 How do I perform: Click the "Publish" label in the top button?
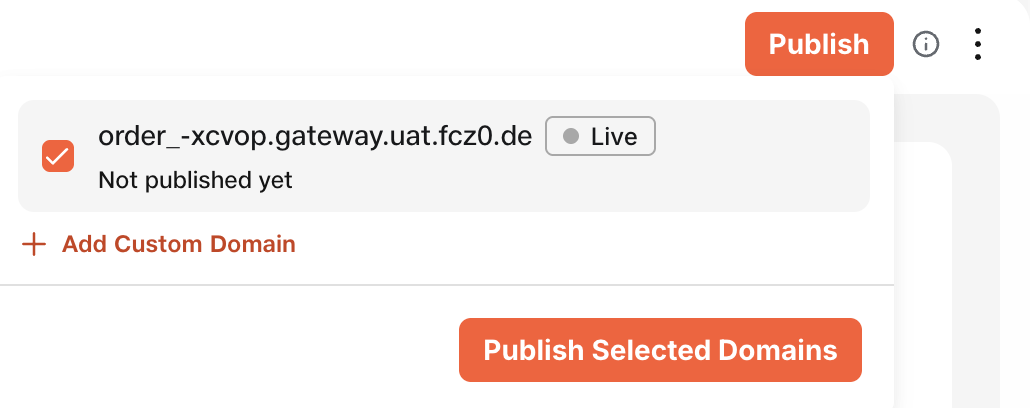[818, 44]
